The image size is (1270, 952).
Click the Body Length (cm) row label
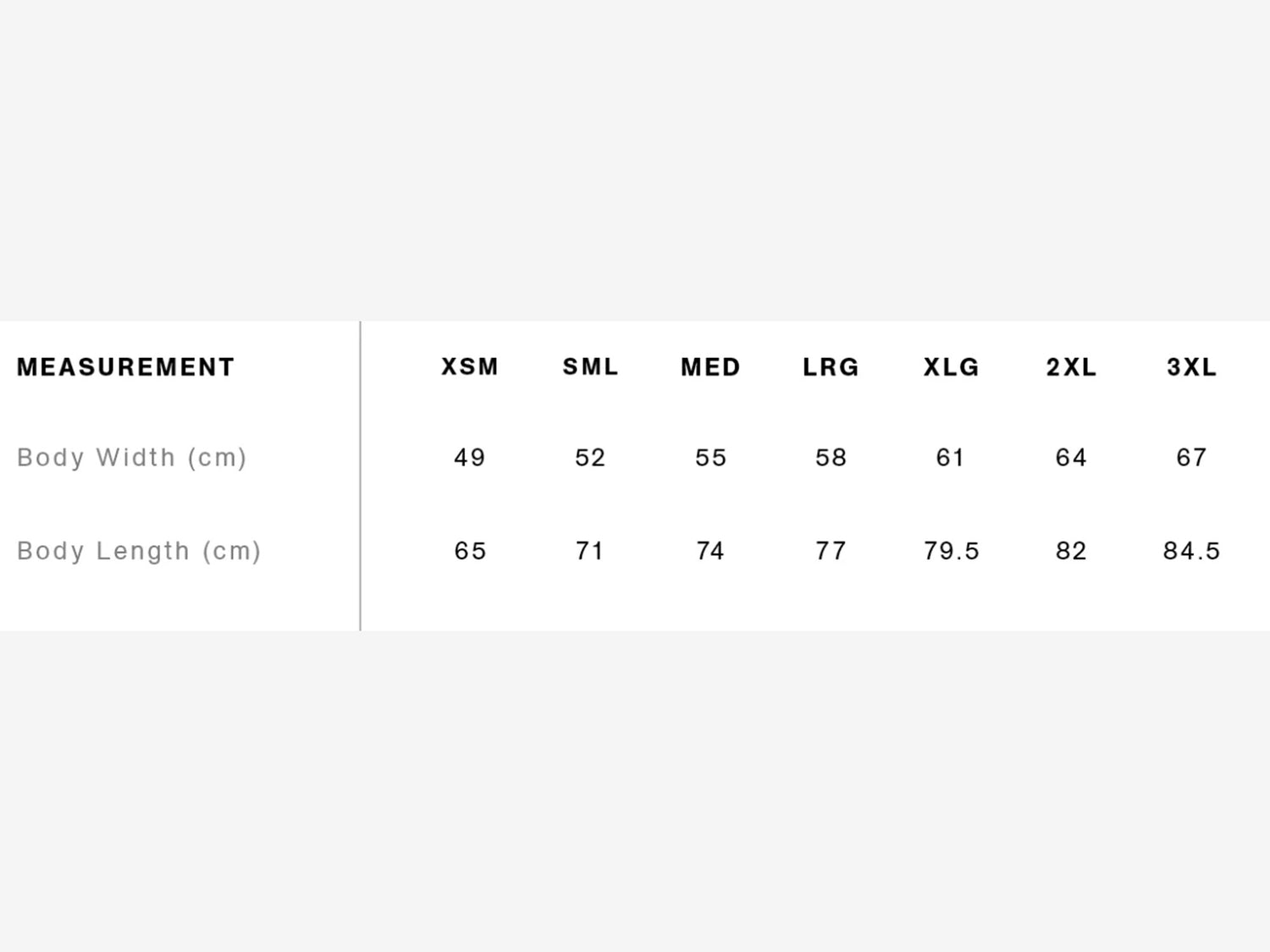pyautogui.click(x=139, y=551)
